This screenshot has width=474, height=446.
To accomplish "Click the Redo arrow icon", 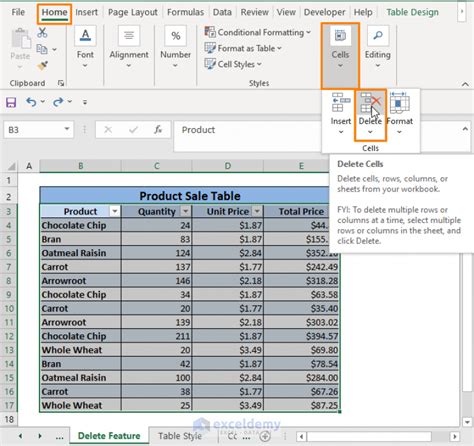I will tap(58, 102).
